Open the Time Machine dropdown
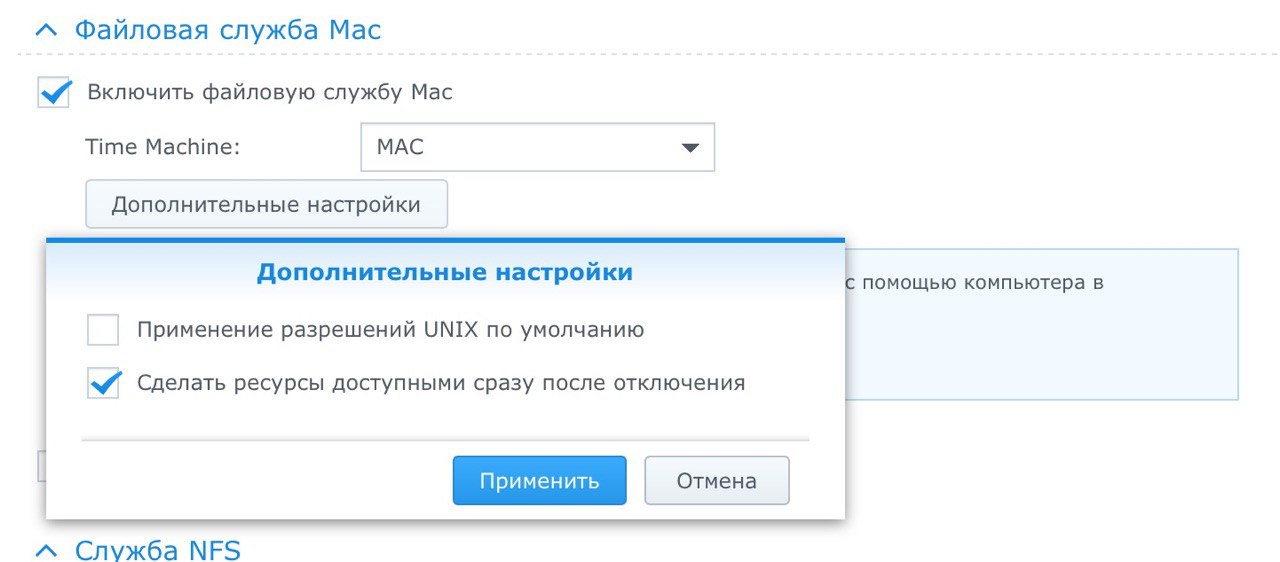 [x=537, y=148]
